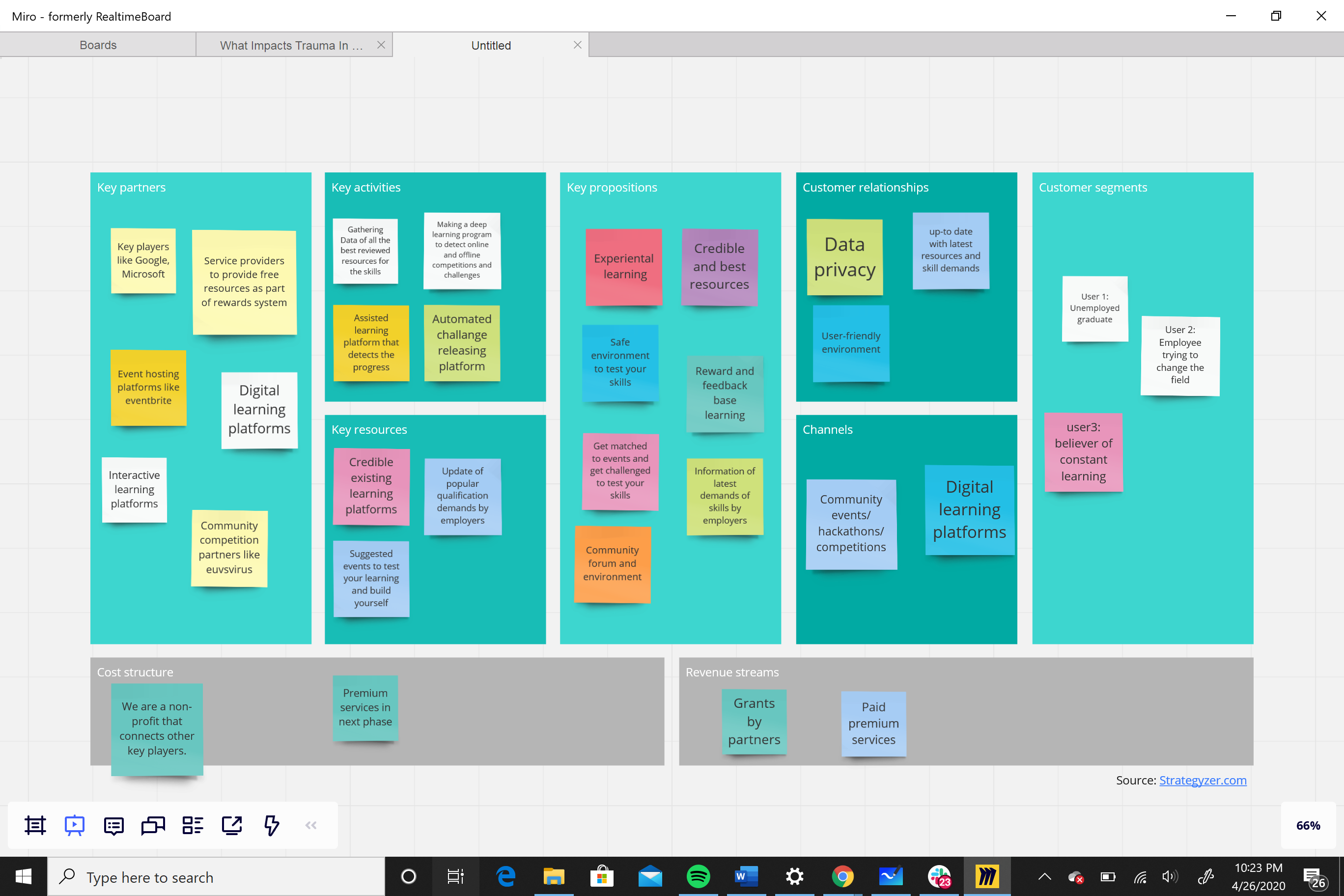Open the chat icon
Viewport: 1344px width, 896px height.
click(x=153, y=825)
